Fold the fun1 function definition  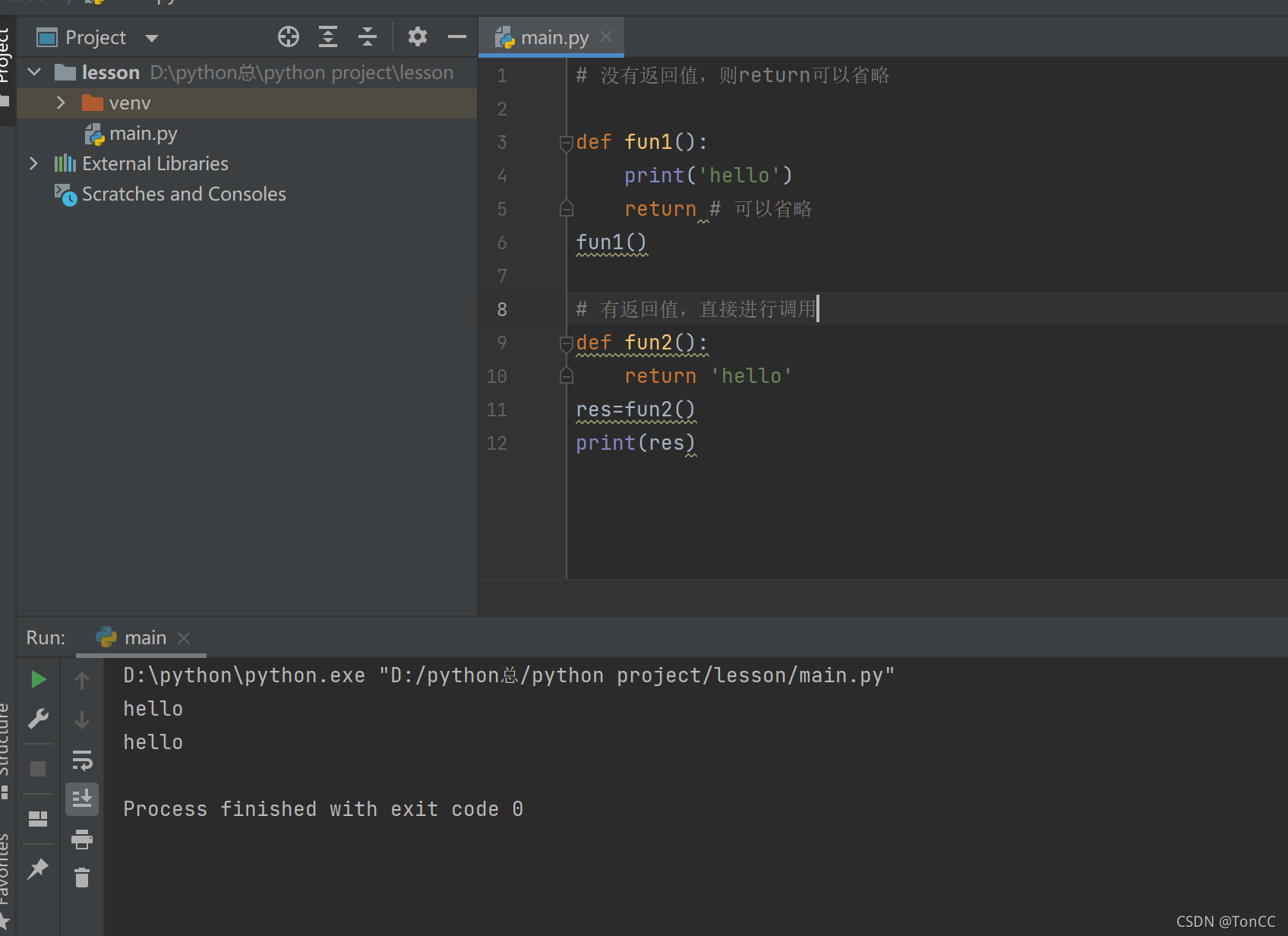point(566,143)
